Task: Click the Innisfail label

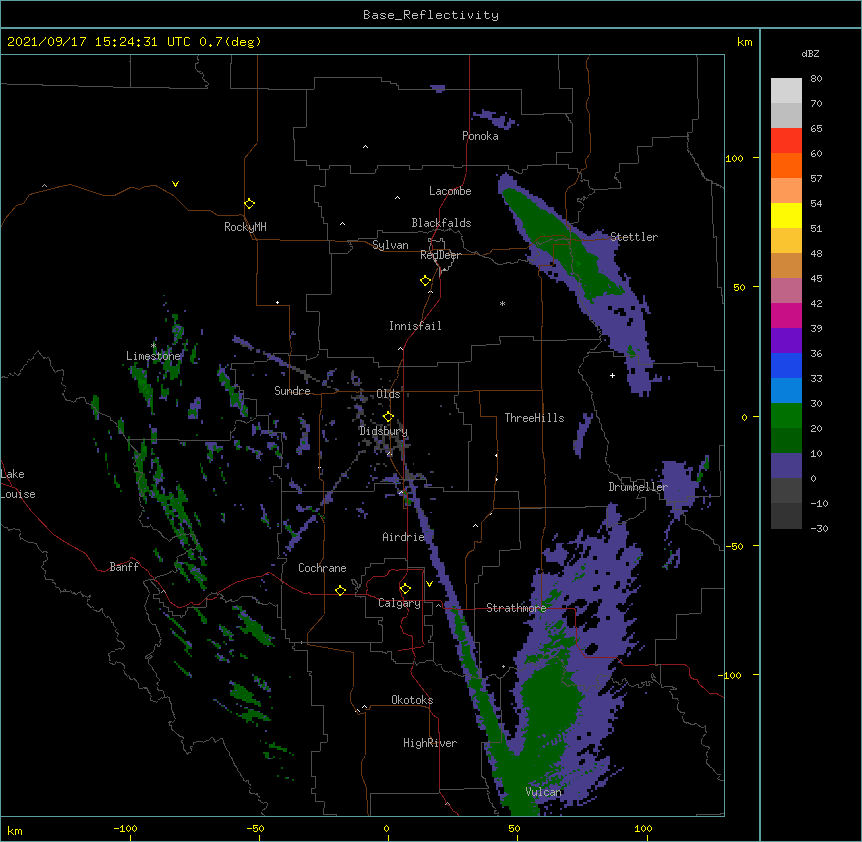Action: [x=415, y=326]
